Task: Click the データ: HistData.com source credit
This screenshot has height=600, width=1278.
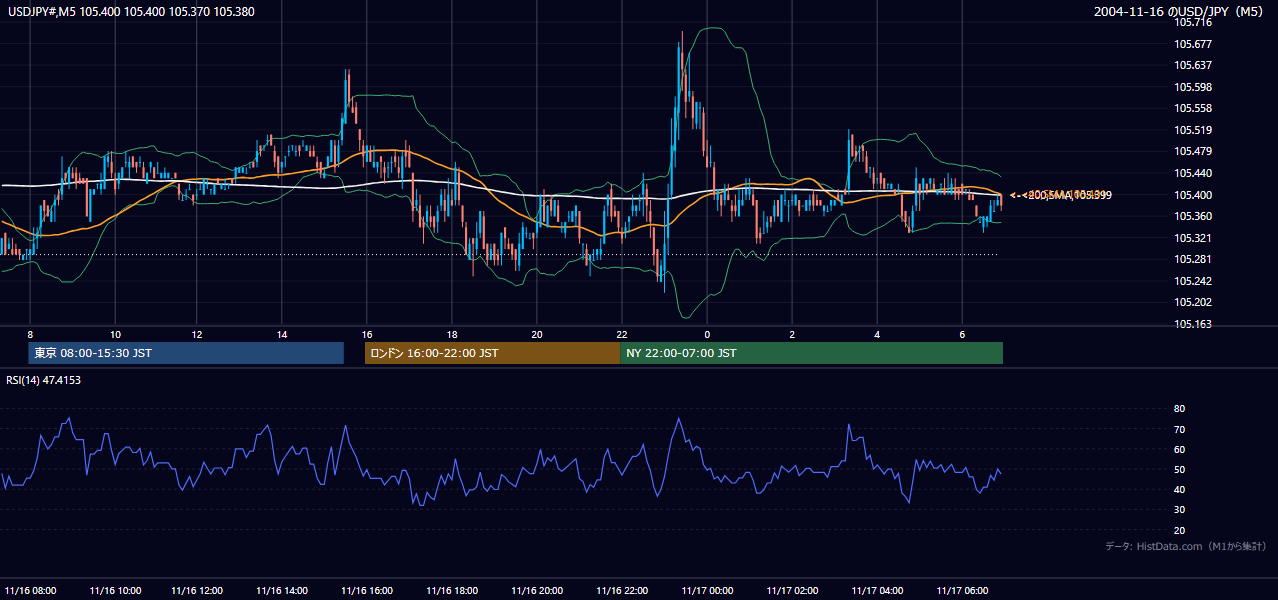Action: click(1186, 546)
